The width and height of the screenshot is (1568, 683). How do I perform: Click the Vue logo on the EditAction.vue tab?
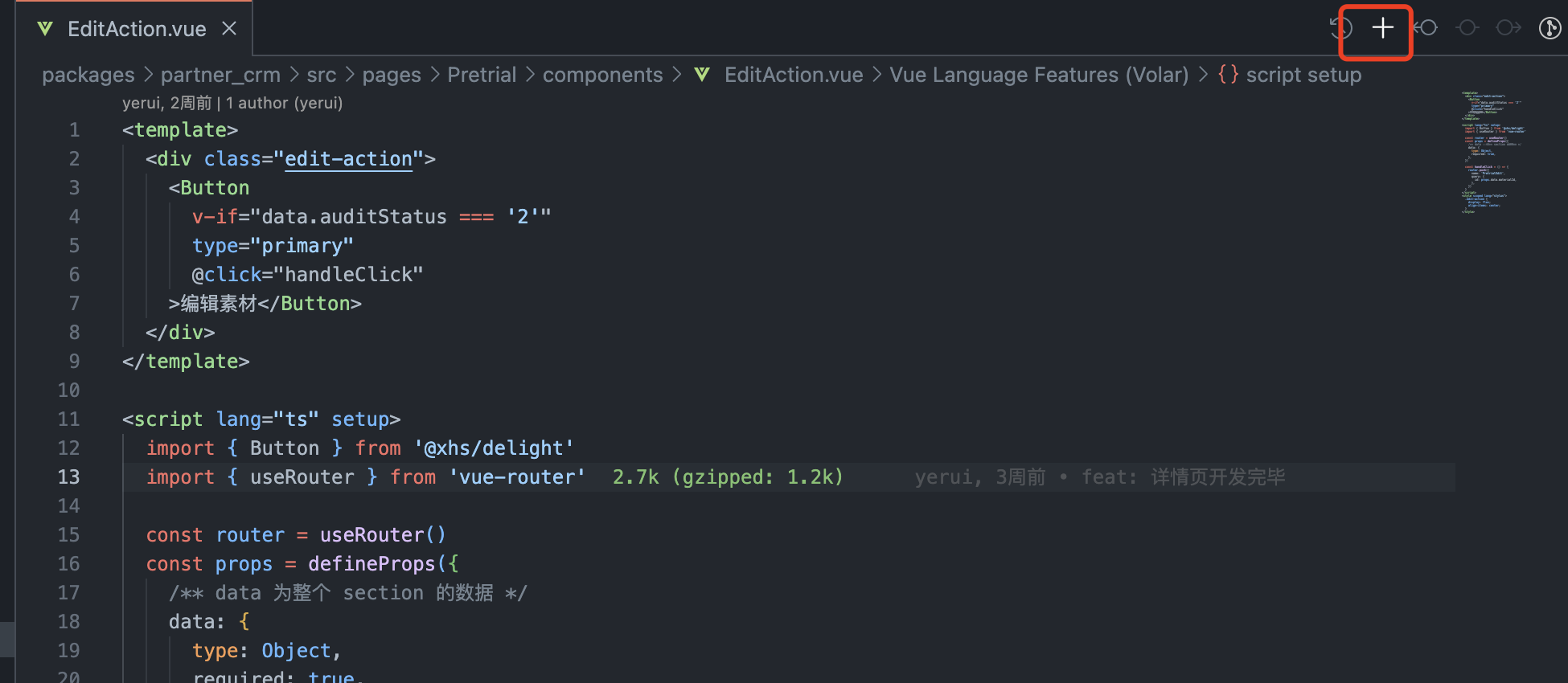[45, 29]
